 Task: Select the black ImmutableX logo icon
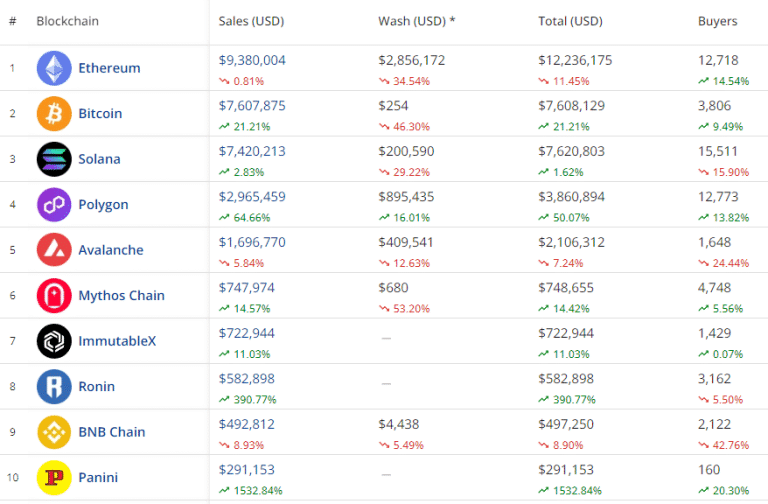pos(54,341)
